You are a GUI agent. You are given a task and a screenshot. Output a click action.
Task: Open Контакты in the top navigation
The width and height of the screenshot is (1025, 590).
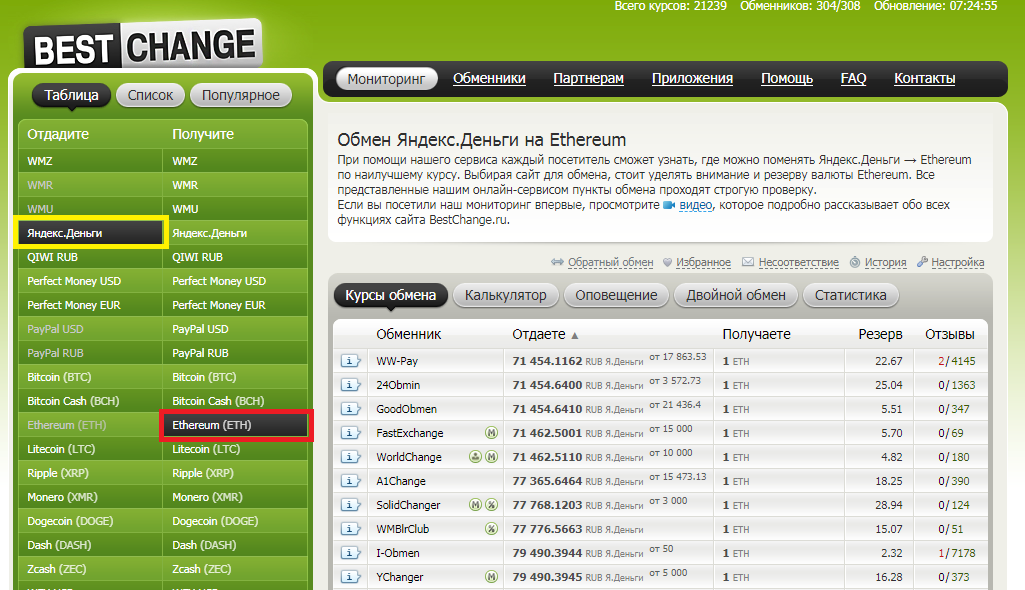pyautogui.click(x=924, y=78)
